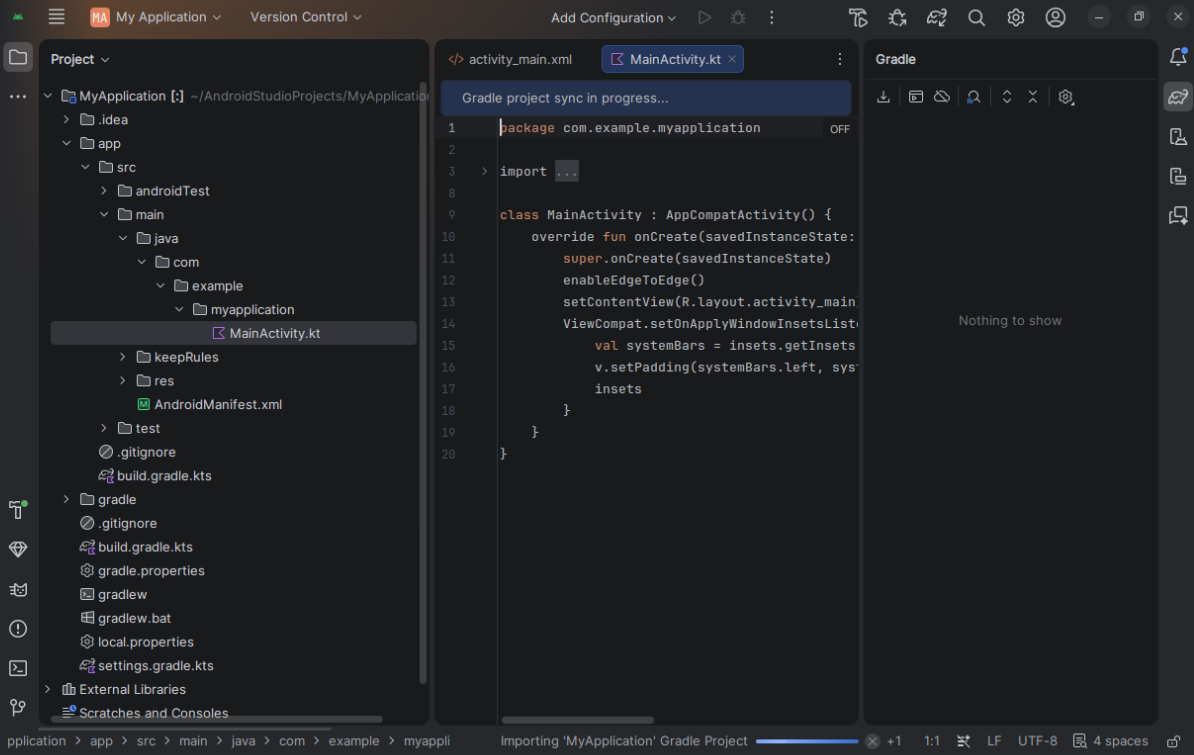Toggle Gradle offline mode
This screenshot has height=755, width=1194.
(x=942, y=97)
